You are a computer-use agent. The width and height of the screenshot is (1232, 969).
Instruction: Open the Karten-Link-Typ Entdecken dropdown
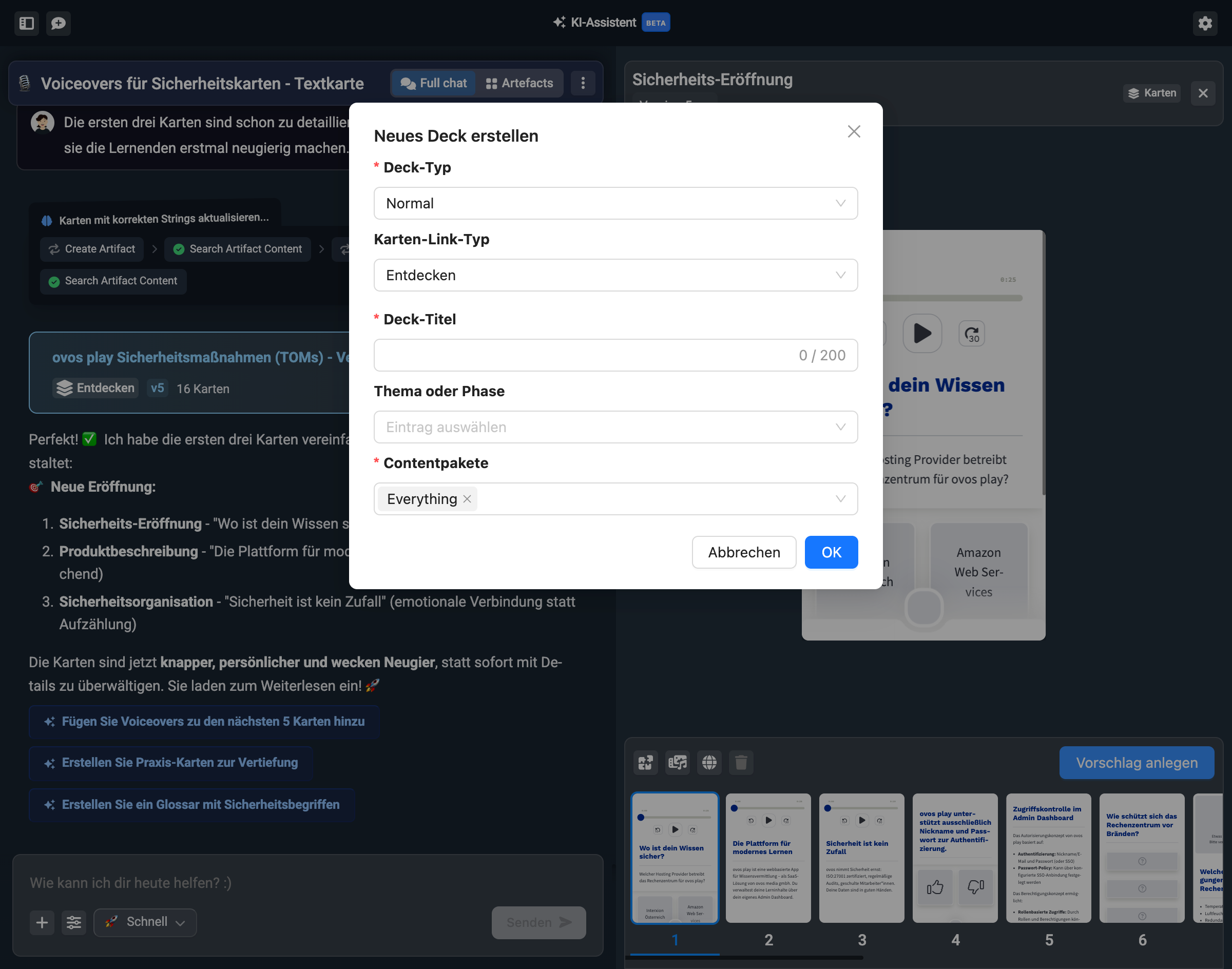(615, 275)
